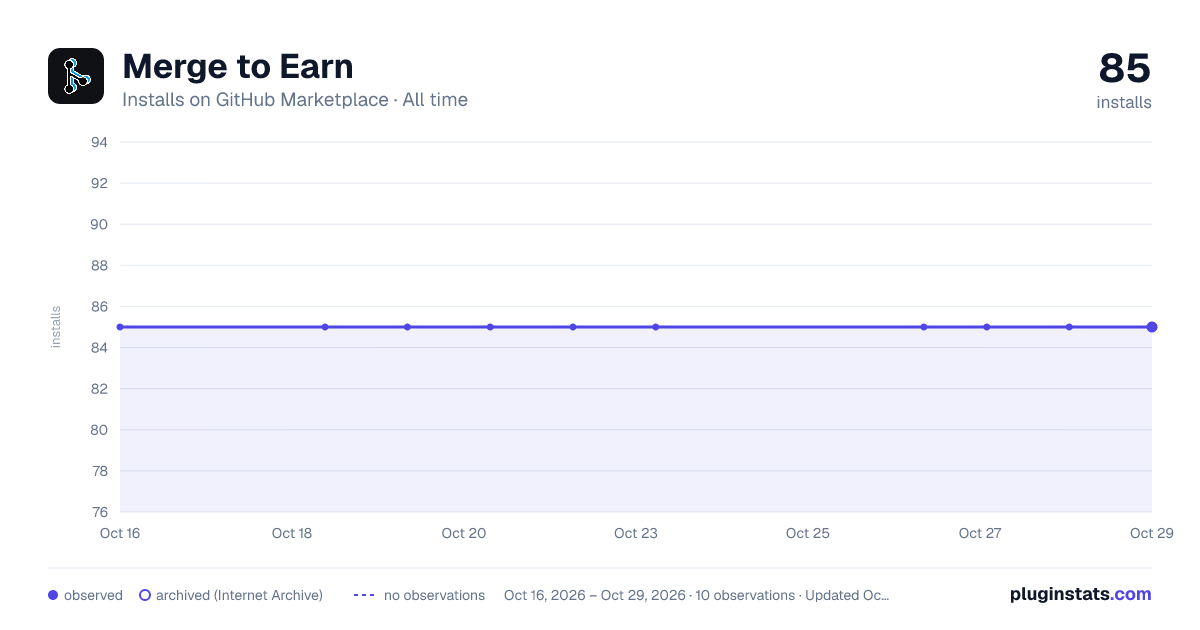Click the 82 y-axis value

[99, 388]
